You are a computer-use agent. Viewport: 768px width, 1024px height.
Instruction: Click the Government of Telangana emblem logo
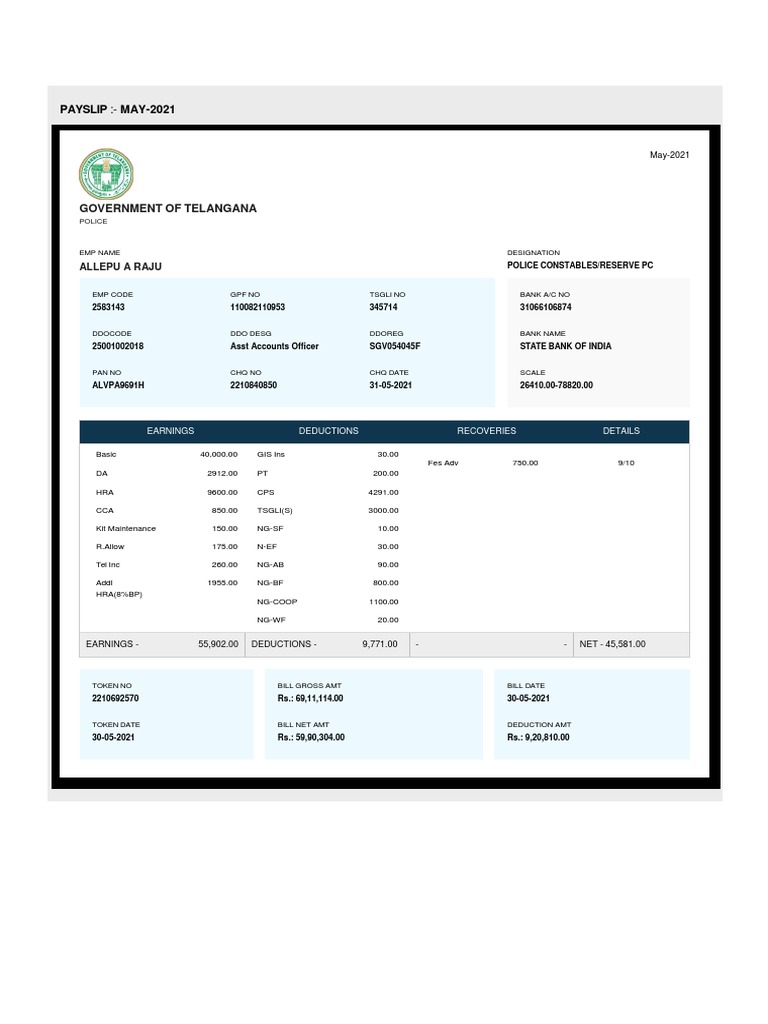106,174
